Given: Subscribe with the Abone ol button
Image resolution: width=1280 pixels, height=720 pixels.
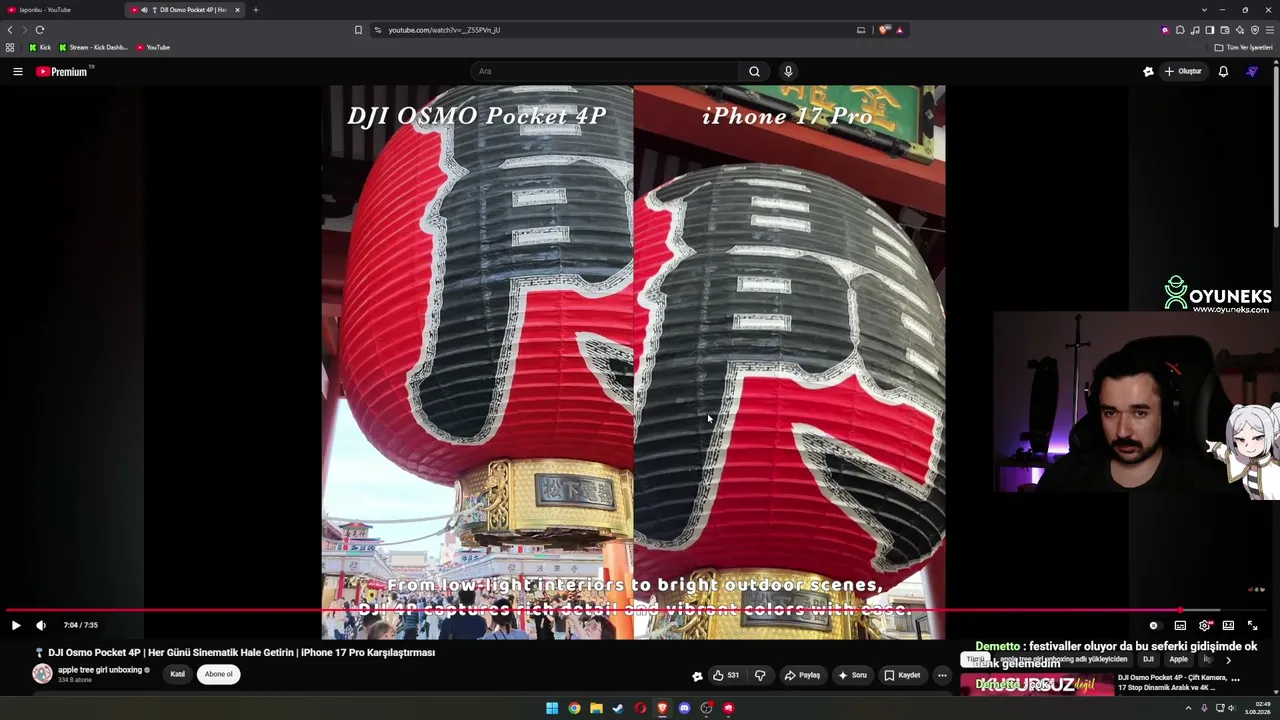Looking at the screenshot, I should tap(219, 674).
